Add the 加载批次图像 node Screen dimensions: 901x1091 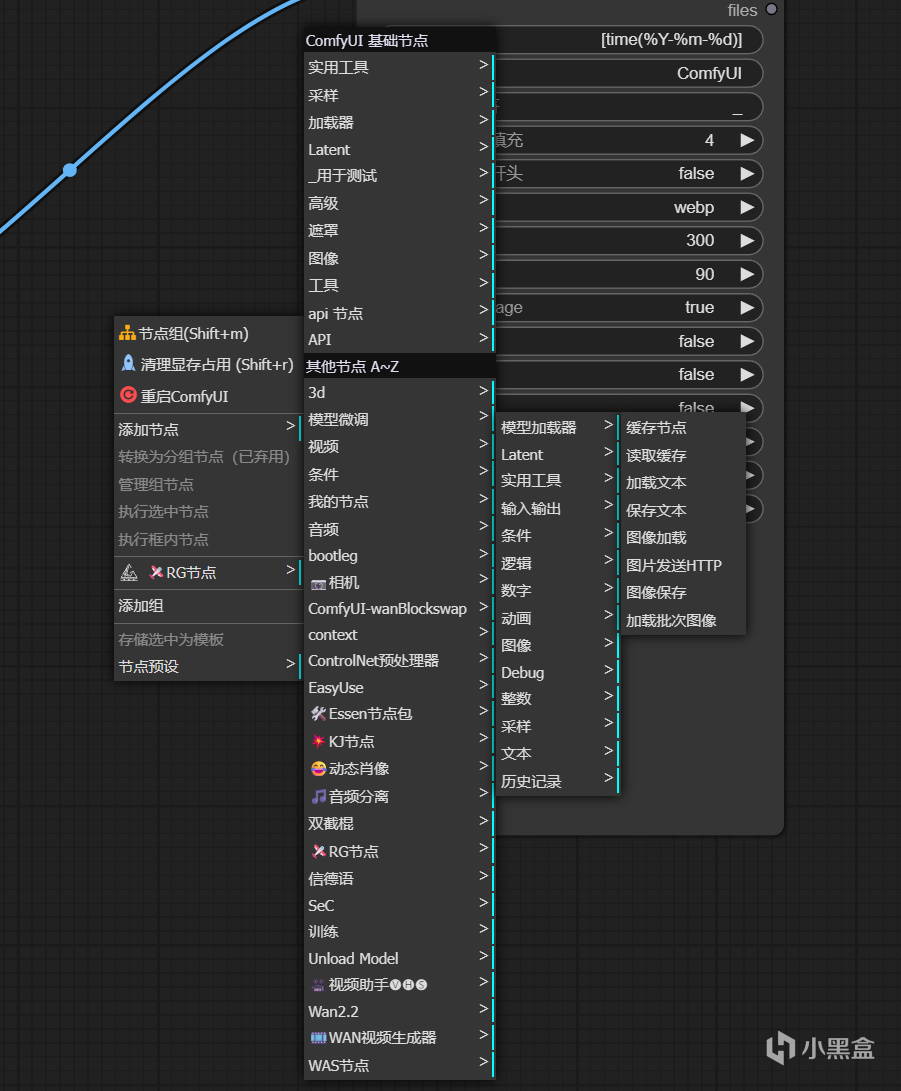[x=683, y=620]
